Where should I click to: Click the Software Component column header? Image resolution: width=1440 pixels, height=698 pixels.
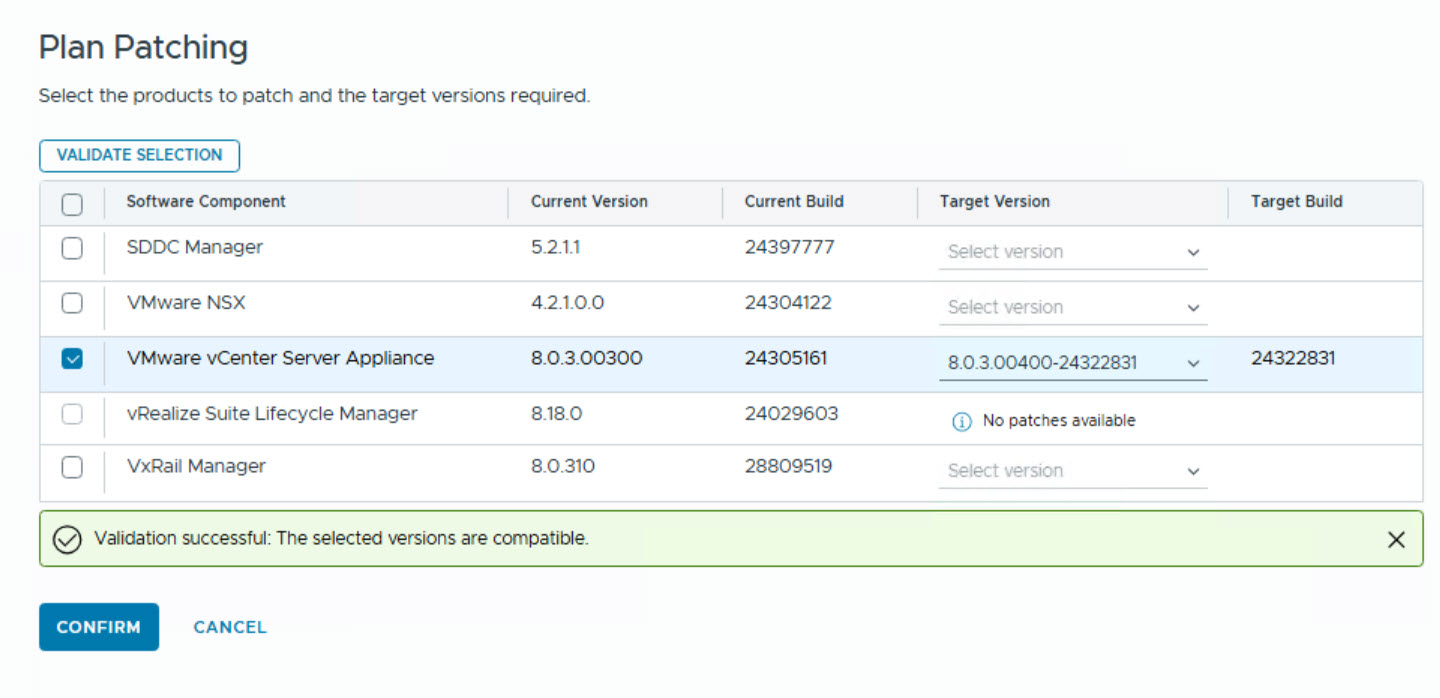(x=206, y=202)
